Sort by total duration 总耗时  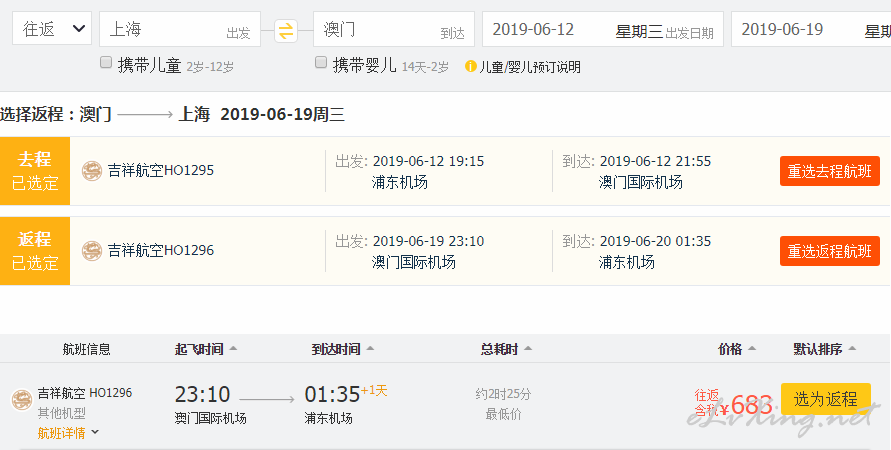pos(506,349)
